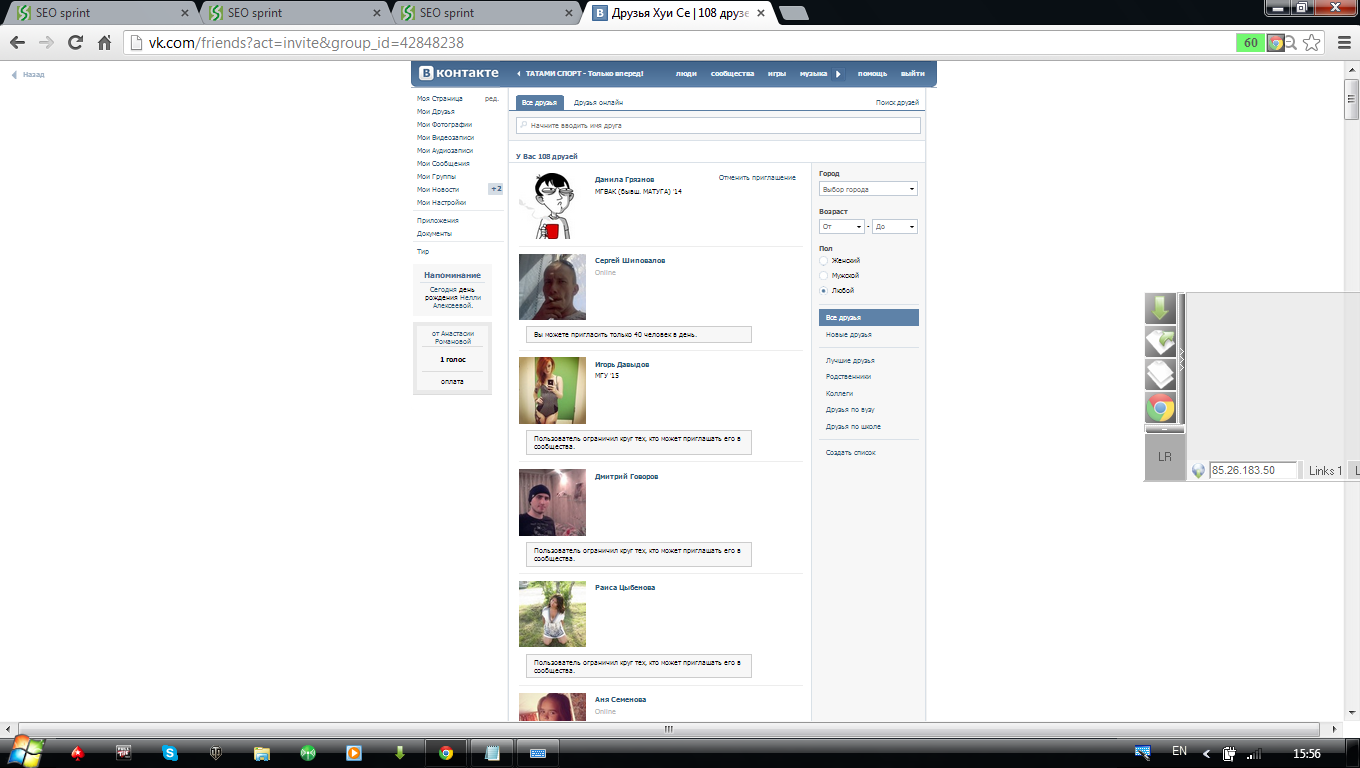Click the Поиск друзей link
The image size is (1360, 768).
point(897,102)
